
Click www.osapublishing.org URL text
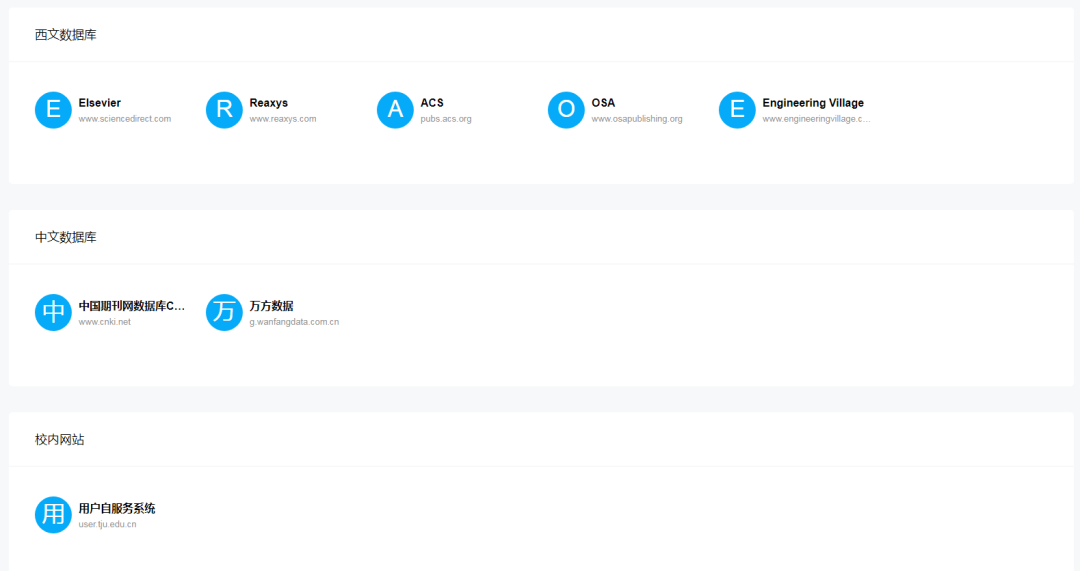(636, 118)
